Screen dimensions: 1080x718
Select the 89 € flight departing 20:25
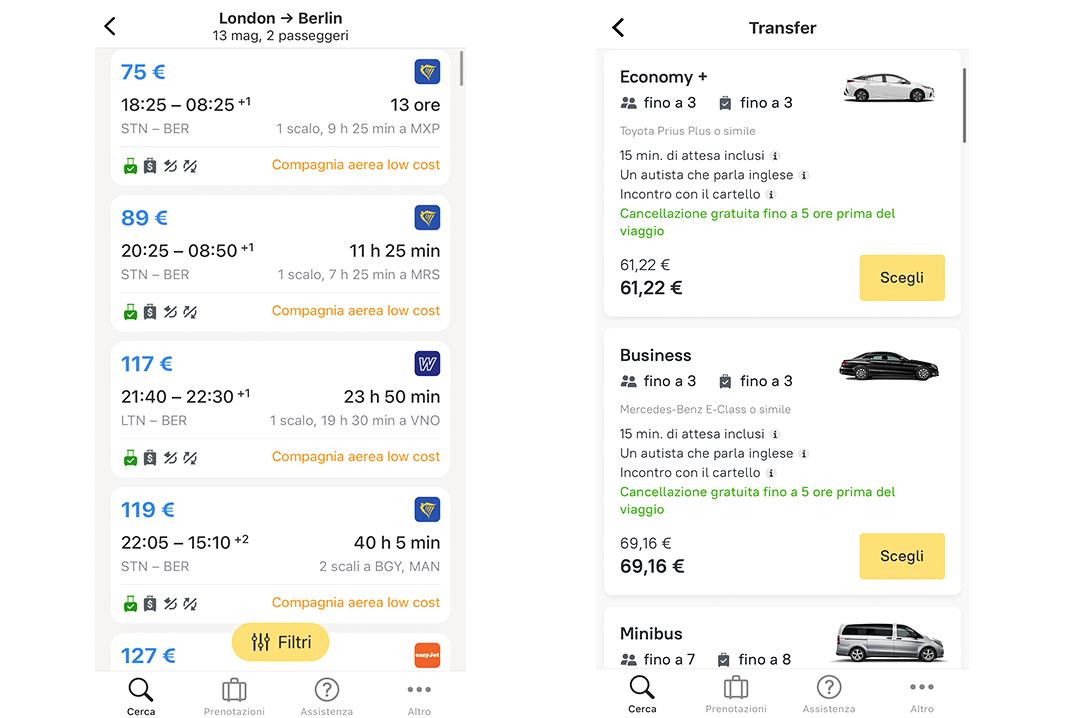click(x=280, y=262)
